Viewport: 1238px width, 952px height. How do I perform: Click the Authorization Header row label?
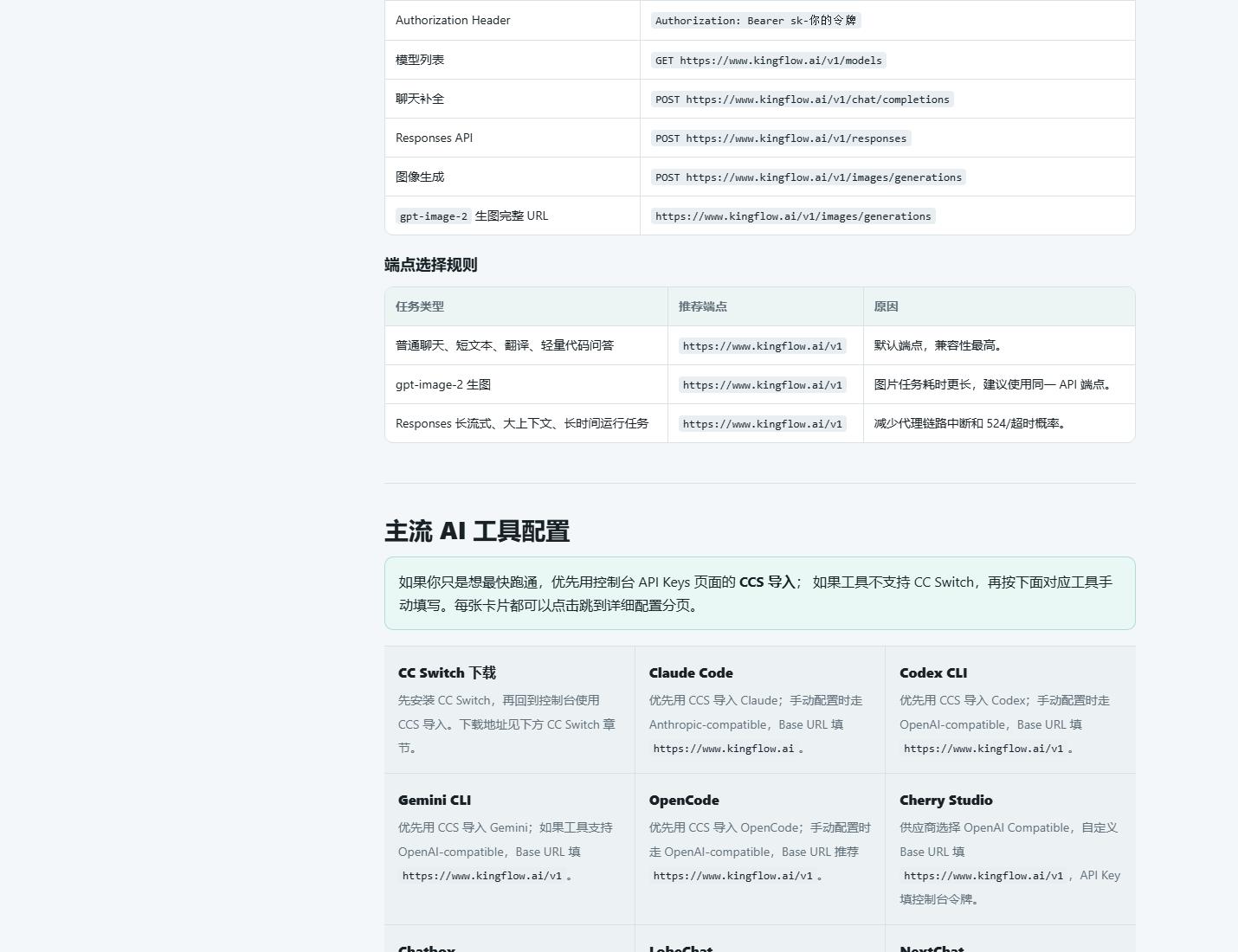pos(453,20)
